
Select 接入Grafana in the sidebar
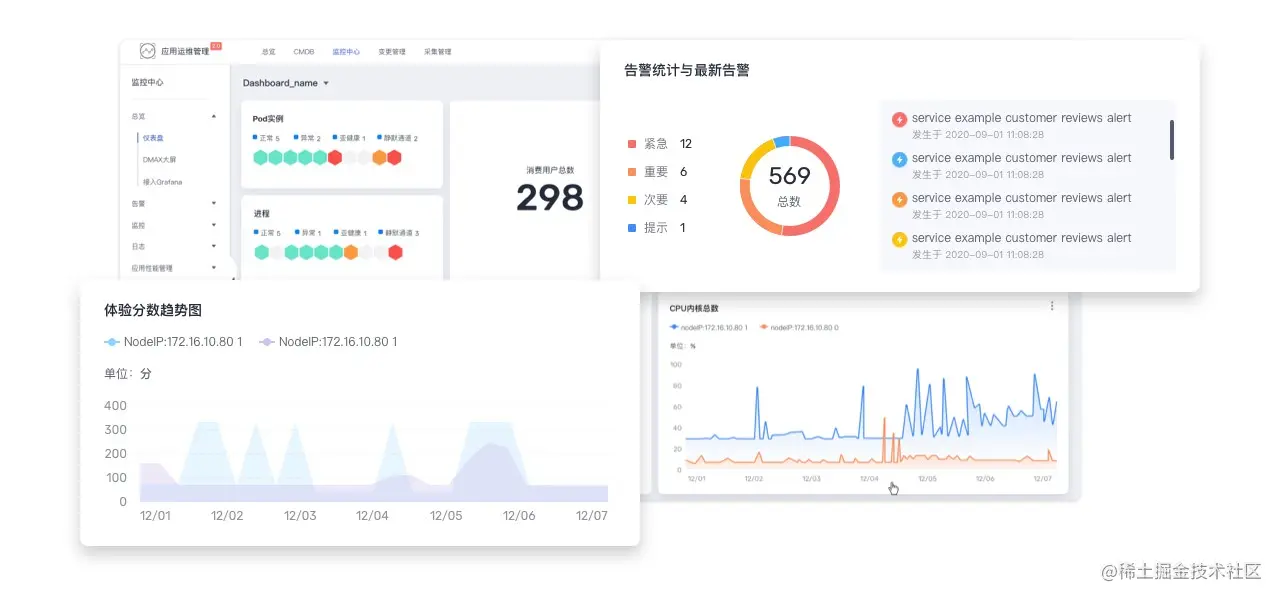pos(163,182)
